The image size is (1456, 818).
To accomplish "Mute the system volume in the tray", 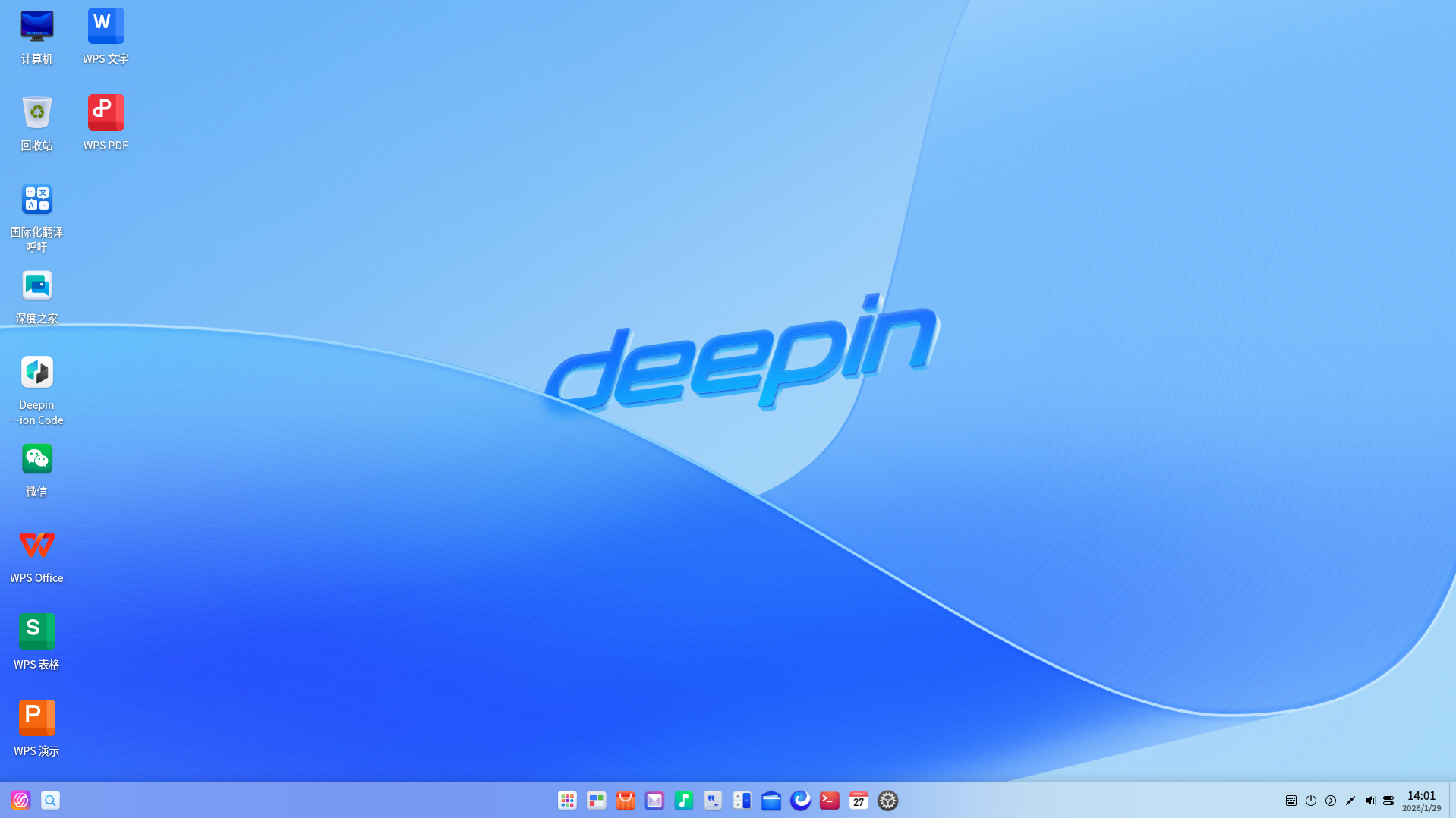I will coord(1370,801).
